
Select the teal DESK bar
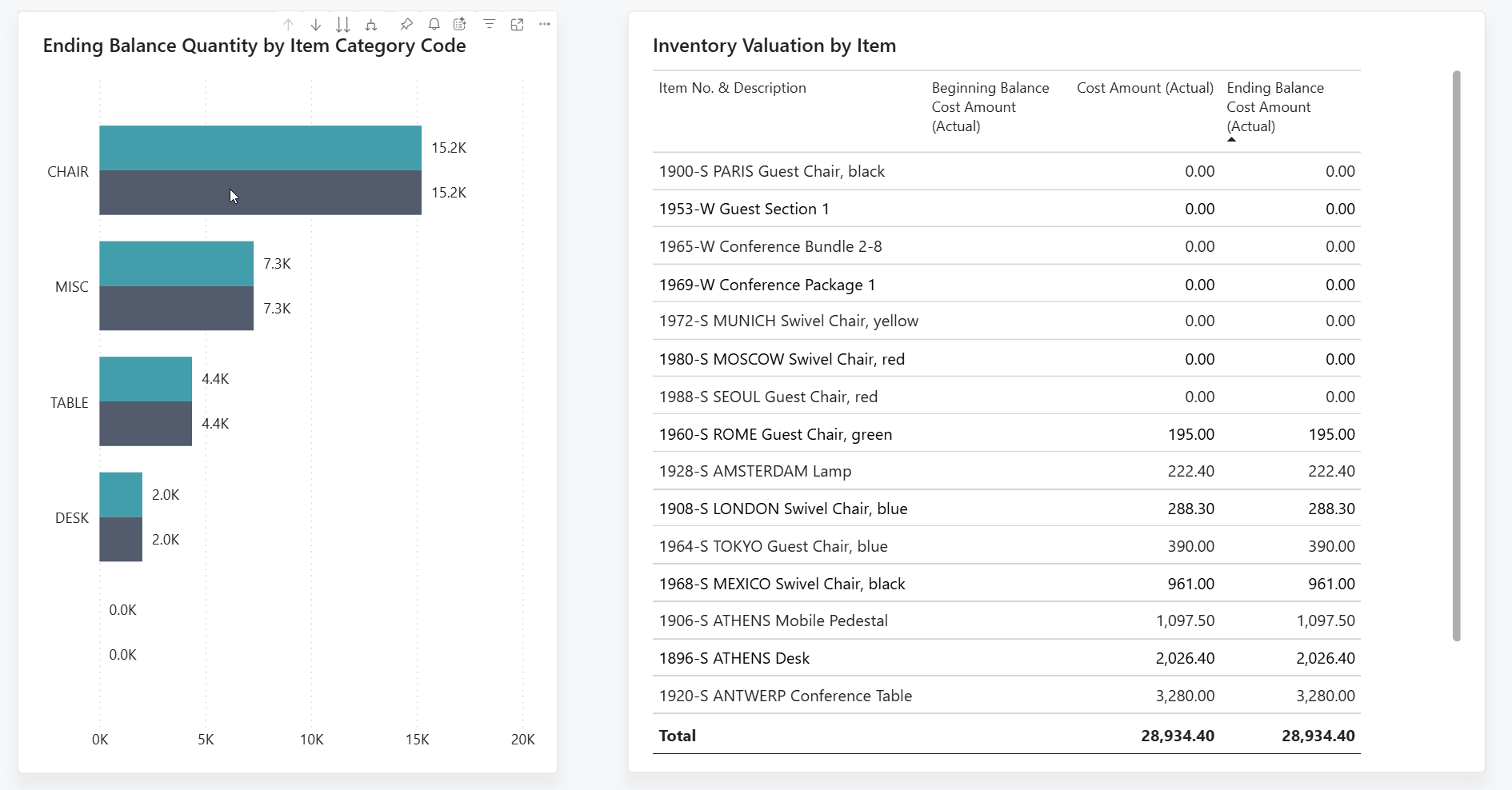click(x=121, y=494)
